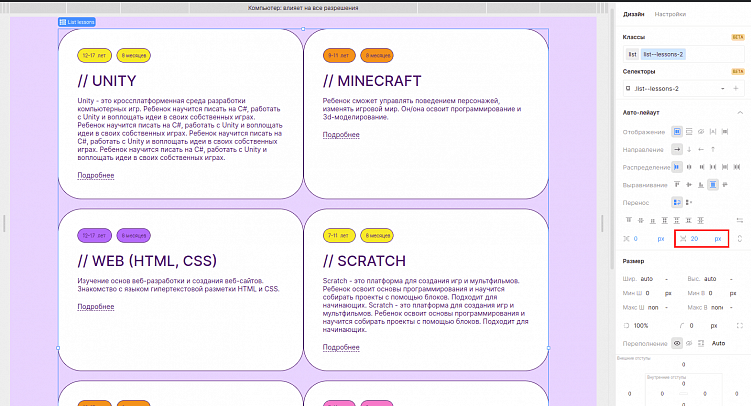Add a new selector with plus
This screenshot has height=406, width=751.
tap(736, 89)
